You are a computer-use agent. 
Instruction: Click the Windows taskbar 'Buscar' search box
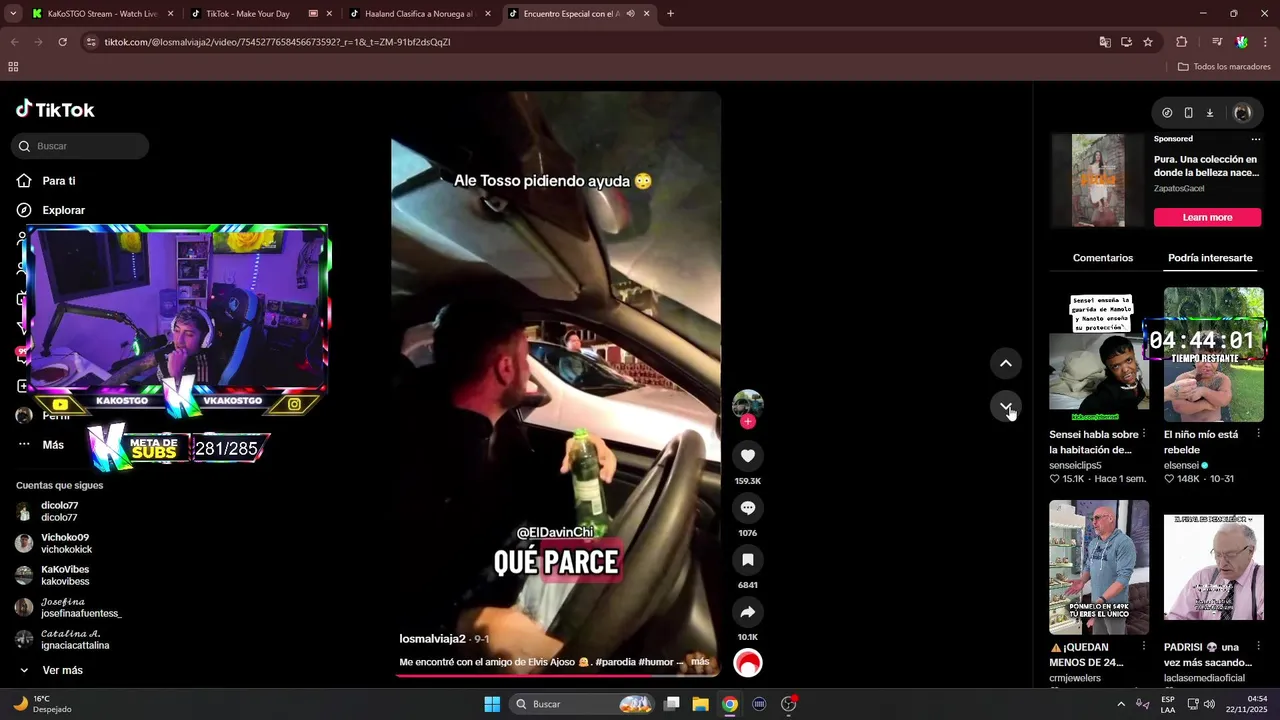584,704
